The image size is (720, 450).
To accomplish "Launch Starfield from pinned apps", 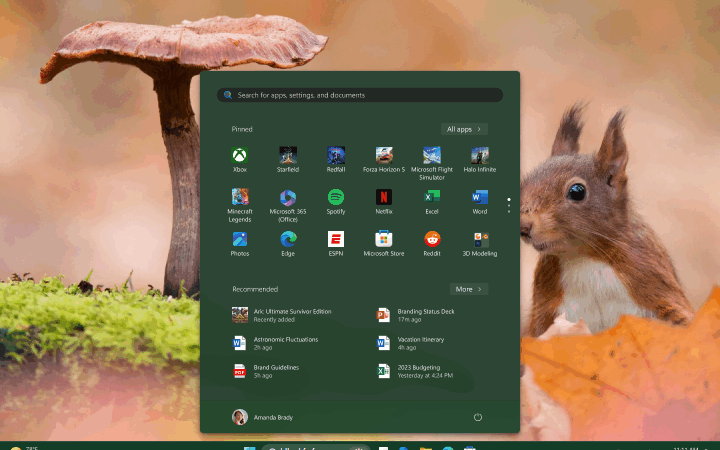I will click(288, 159).
